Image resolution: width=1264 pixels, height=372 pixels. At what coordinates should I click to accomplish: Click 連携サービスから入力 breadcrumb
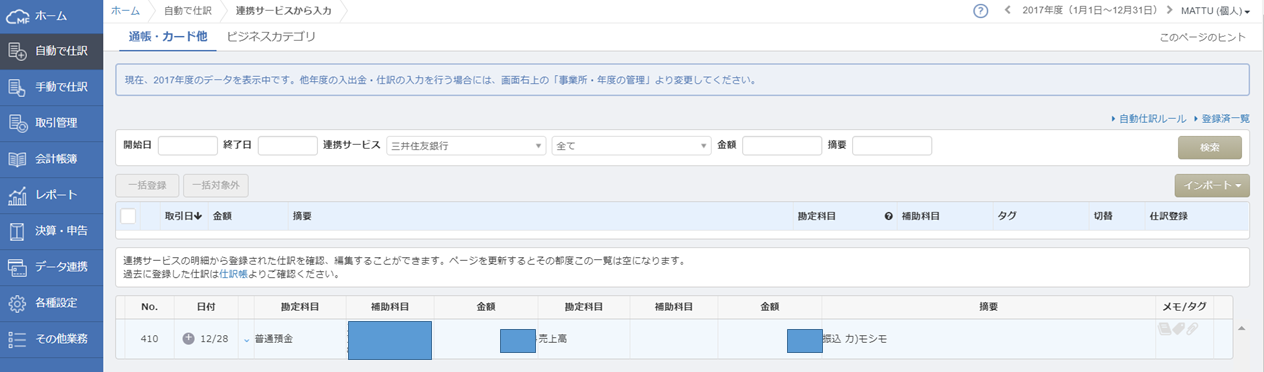[284, 10]
